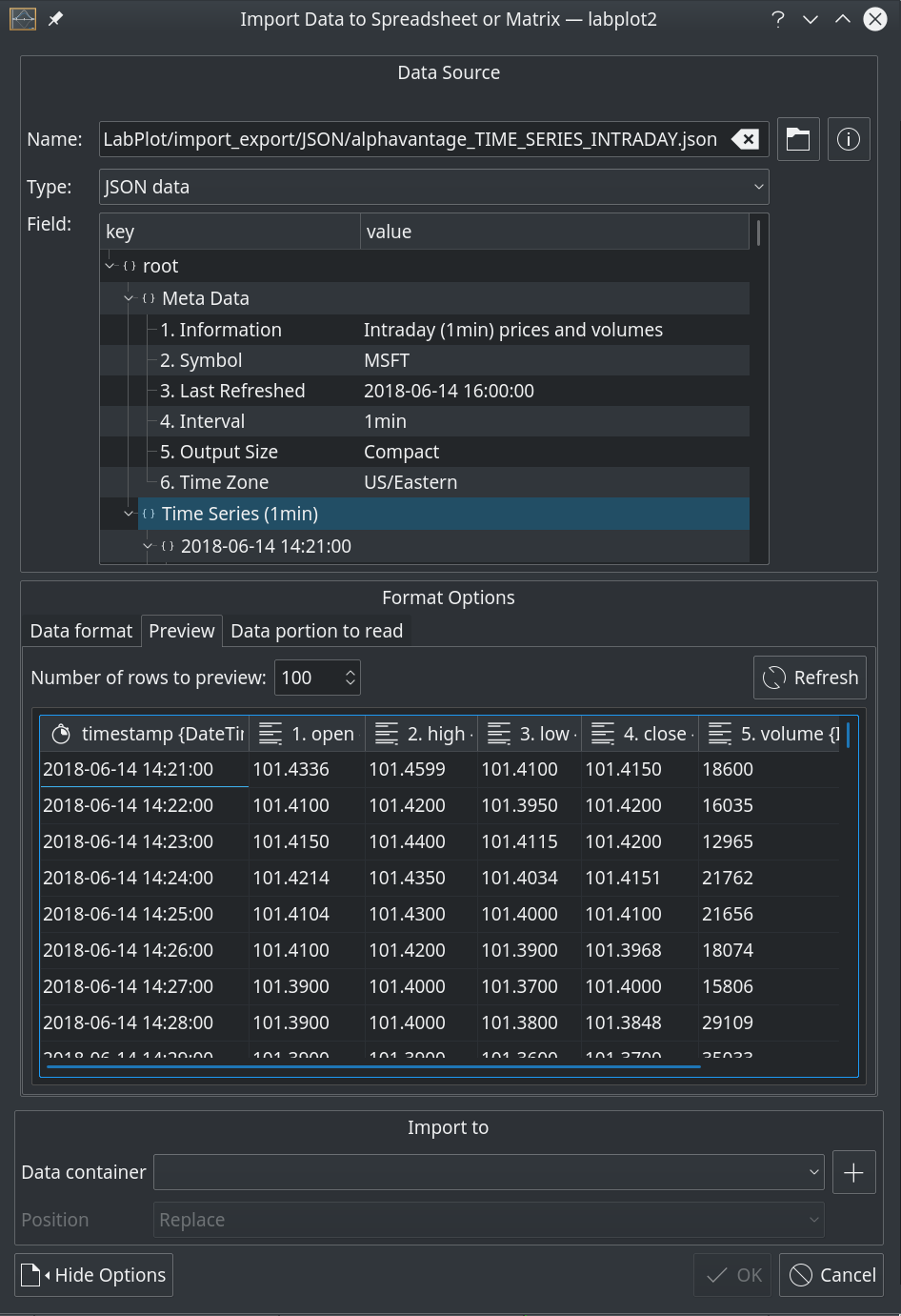Viewport: 901px width, 1316px height.
Task: Click the LabPlot icon in the title bar
Action: point(21,18)
